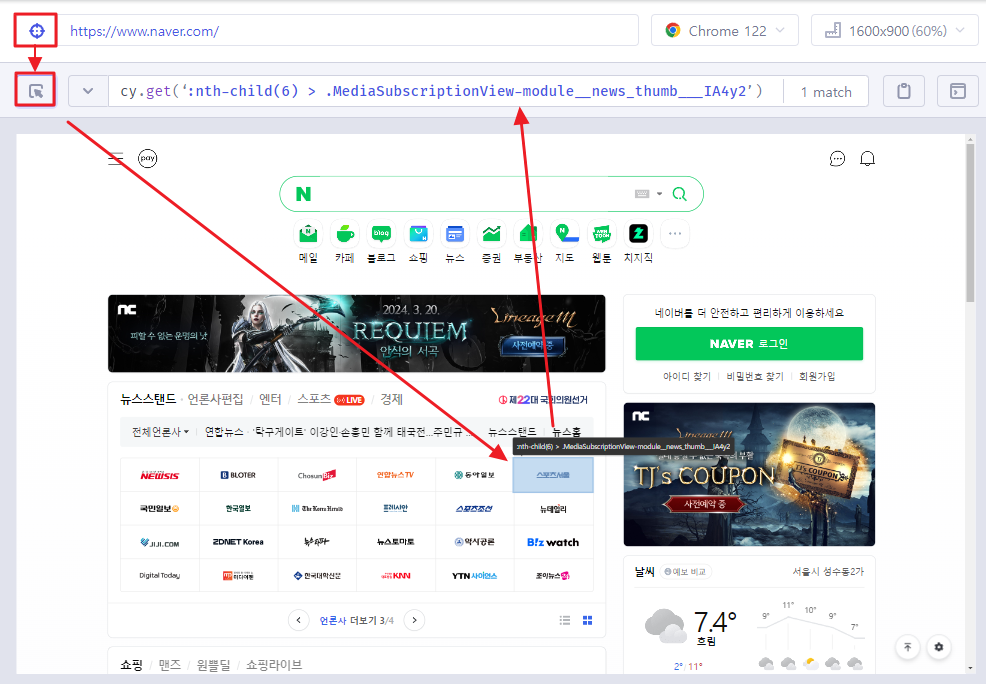Viewport: 986px width, 684px height.
Task: Go to the previous 언론사 page
Action: [x=299, y=620]
